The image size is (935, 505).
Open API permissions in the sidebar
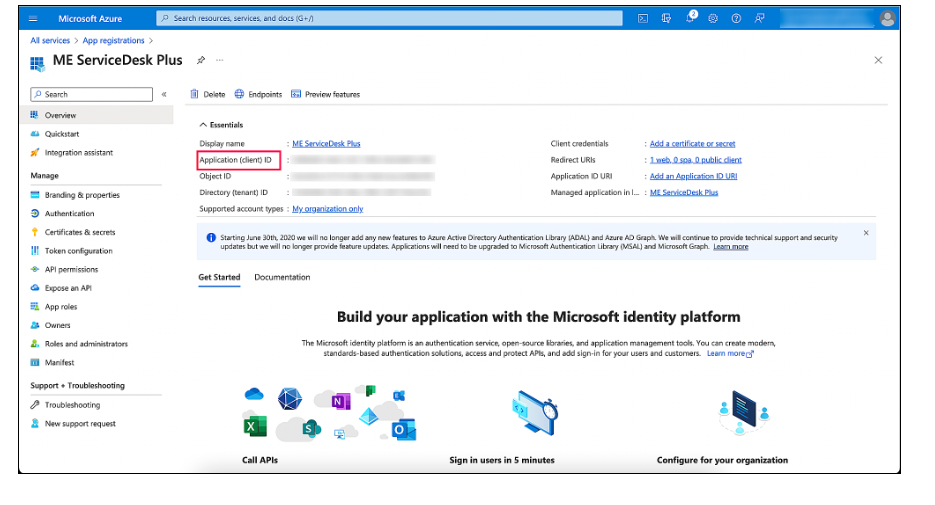click(x=71, y=269)
